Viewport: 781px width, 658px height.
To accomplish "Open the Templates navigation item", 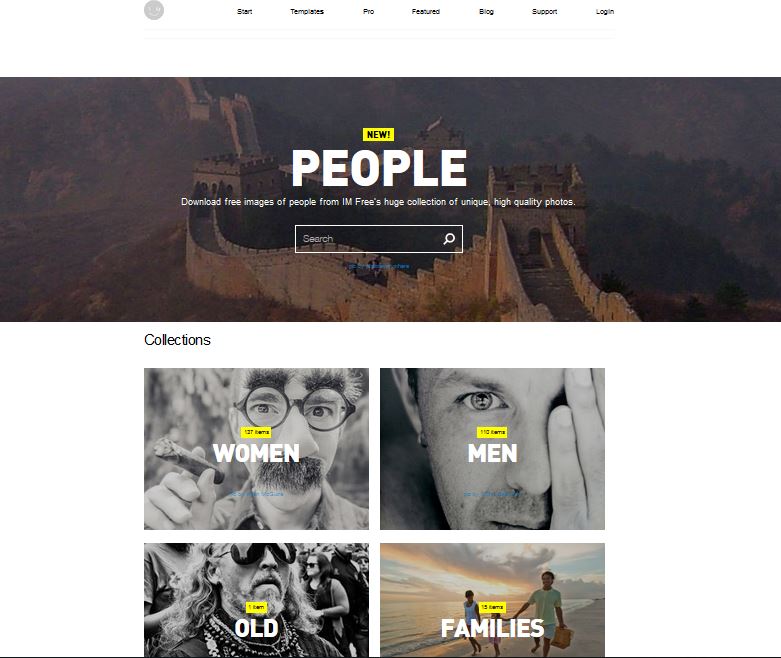I will 307,11.
